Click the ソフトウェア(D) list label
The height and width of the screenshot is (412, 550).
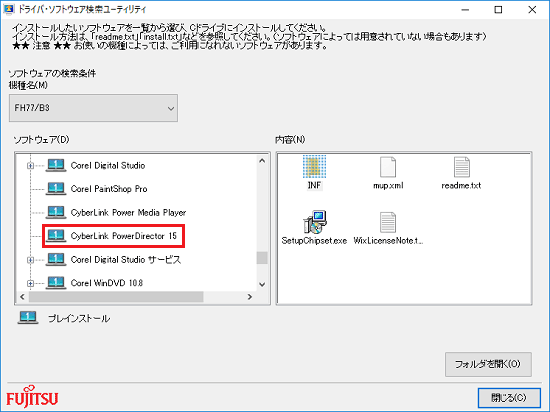tap(41, 140)
